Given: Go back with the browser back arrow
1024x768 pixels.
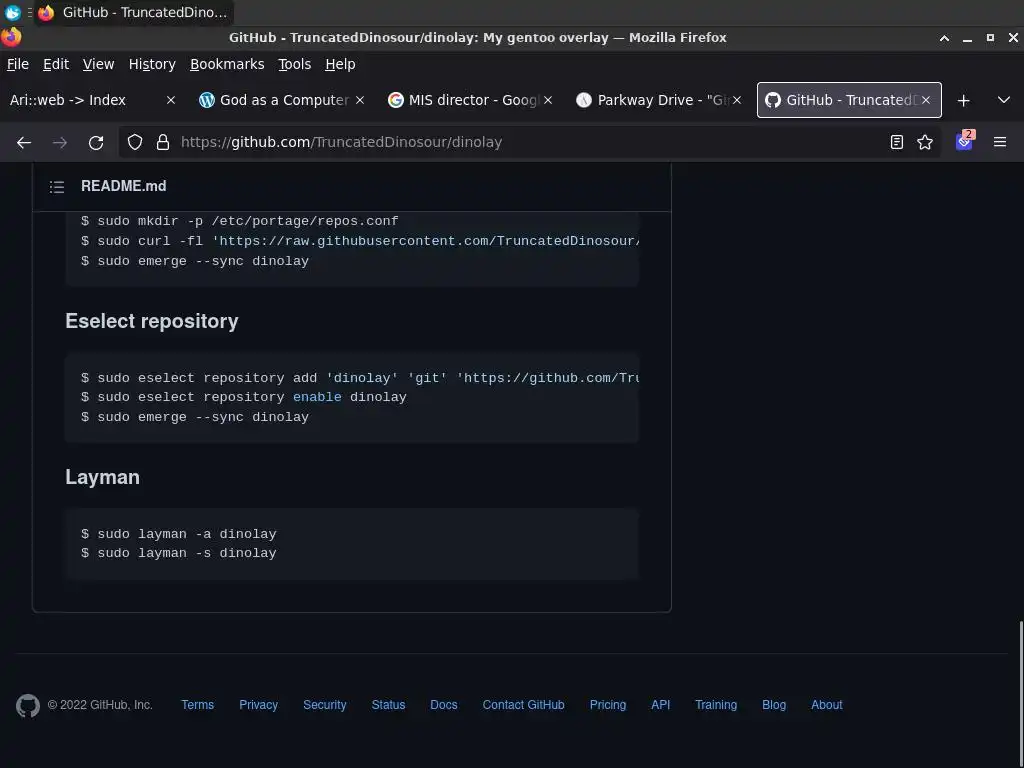Looking at the screenshot, I should [x=24, y=142].
